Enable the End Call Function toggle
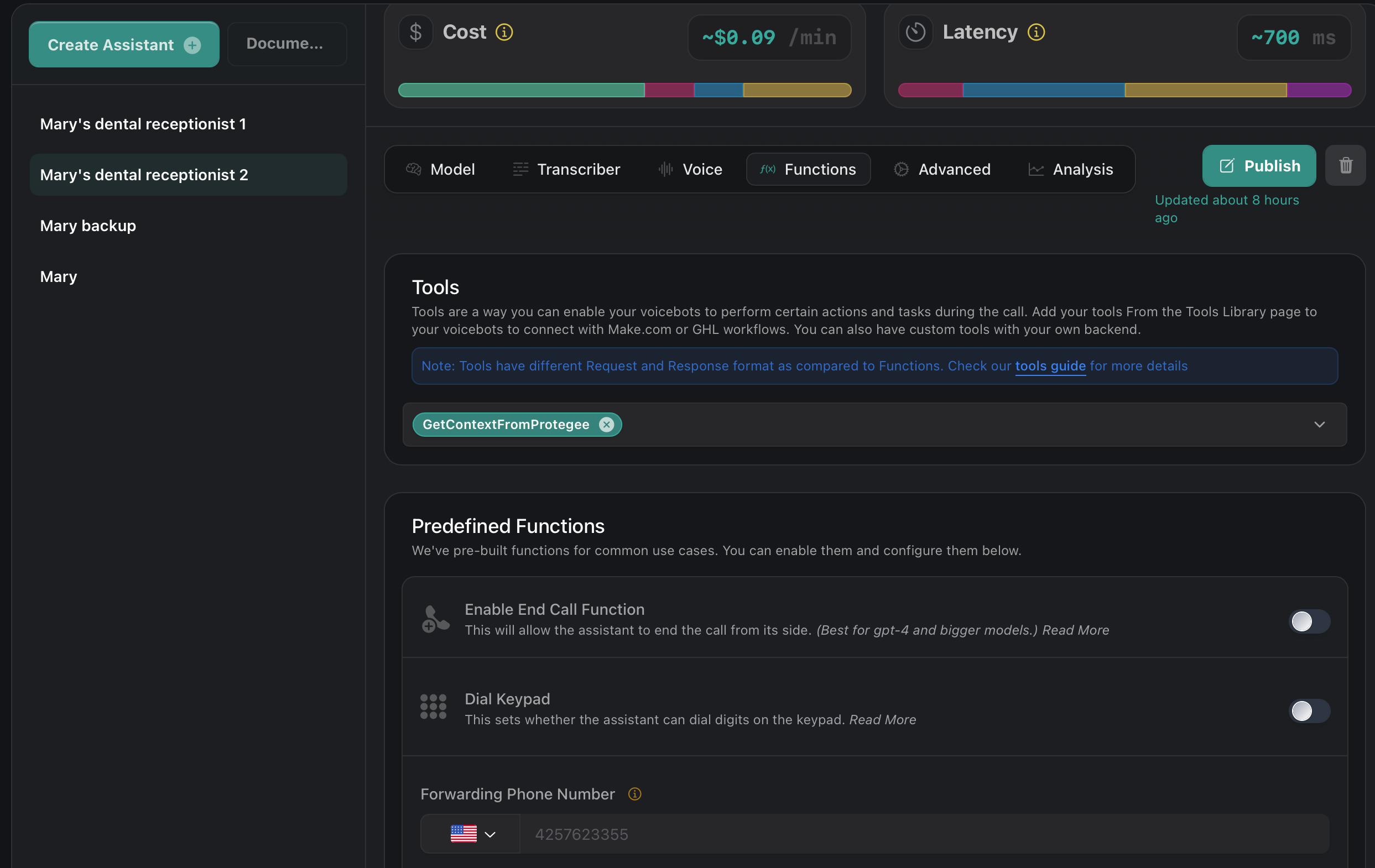This screenshot has height=868, width=1375. tap(1309, 621)
